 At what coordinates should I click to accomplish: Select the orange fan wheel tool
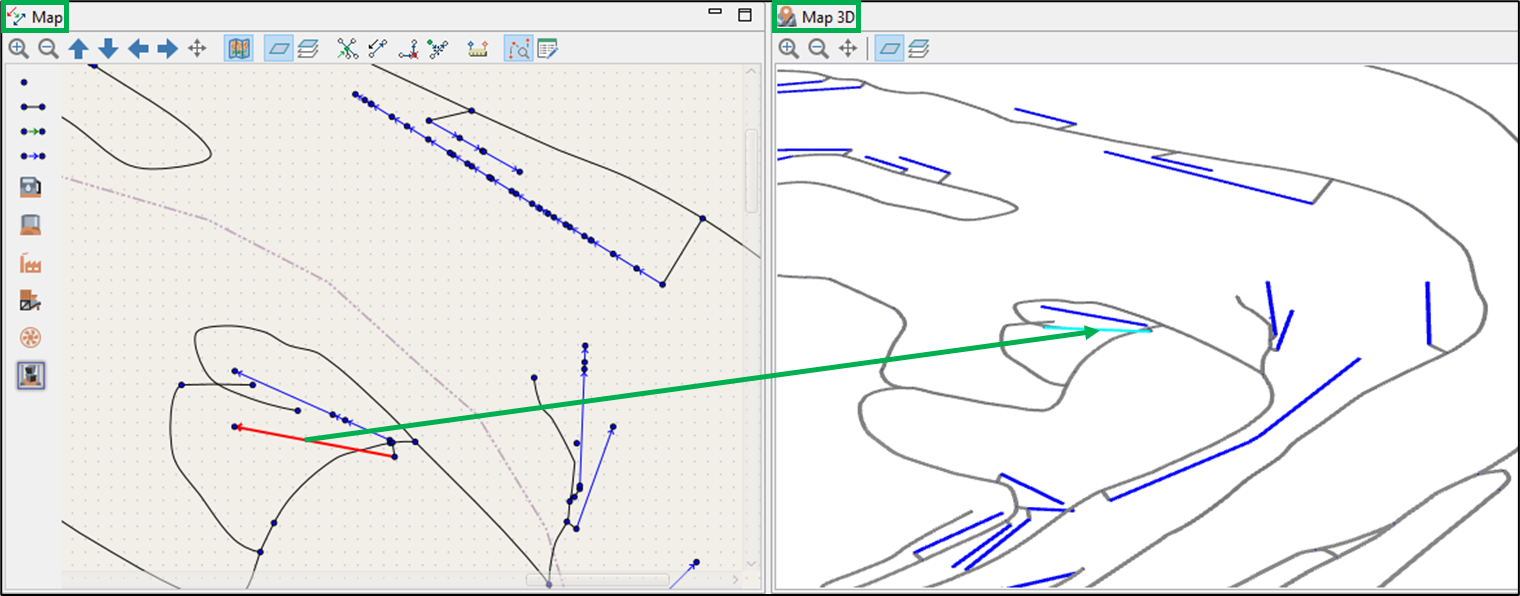pyautogui.click(x=31, y=338)
